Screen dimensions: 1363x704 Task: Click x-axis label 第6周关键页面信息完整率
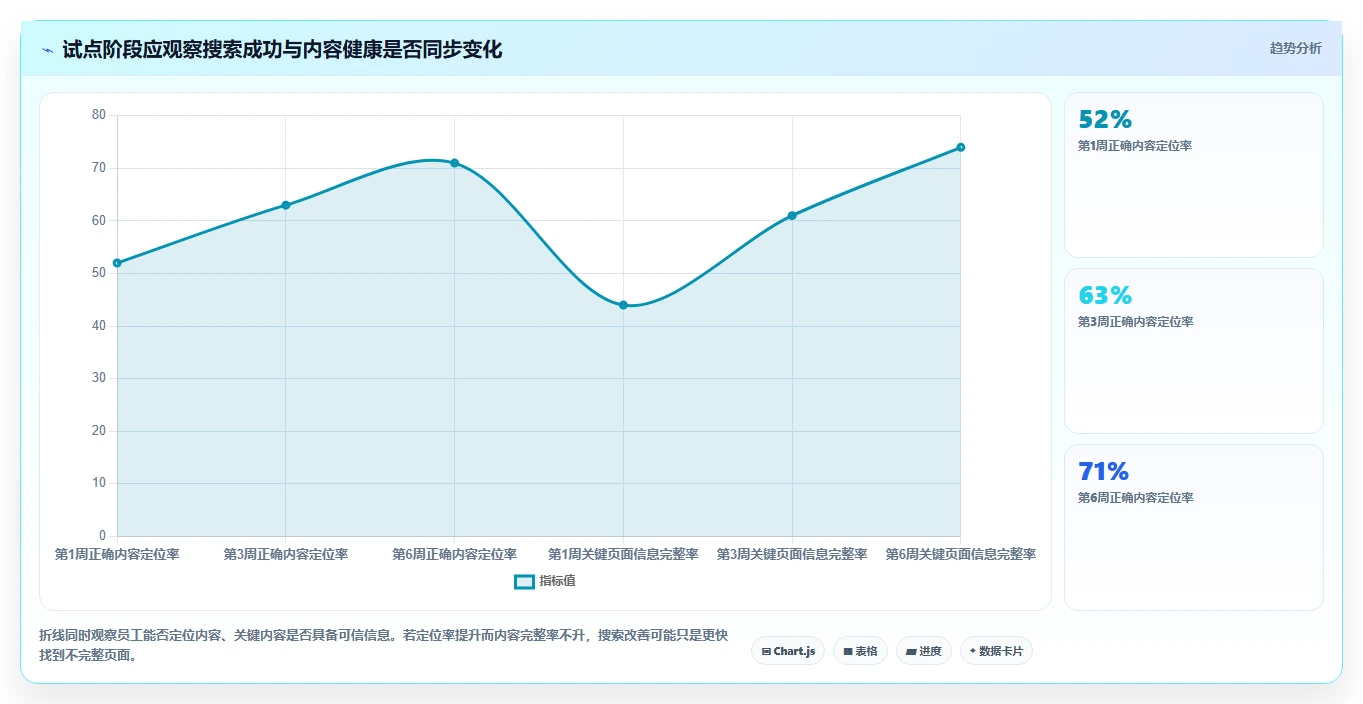pyautogui.click(x=960, y=554)
